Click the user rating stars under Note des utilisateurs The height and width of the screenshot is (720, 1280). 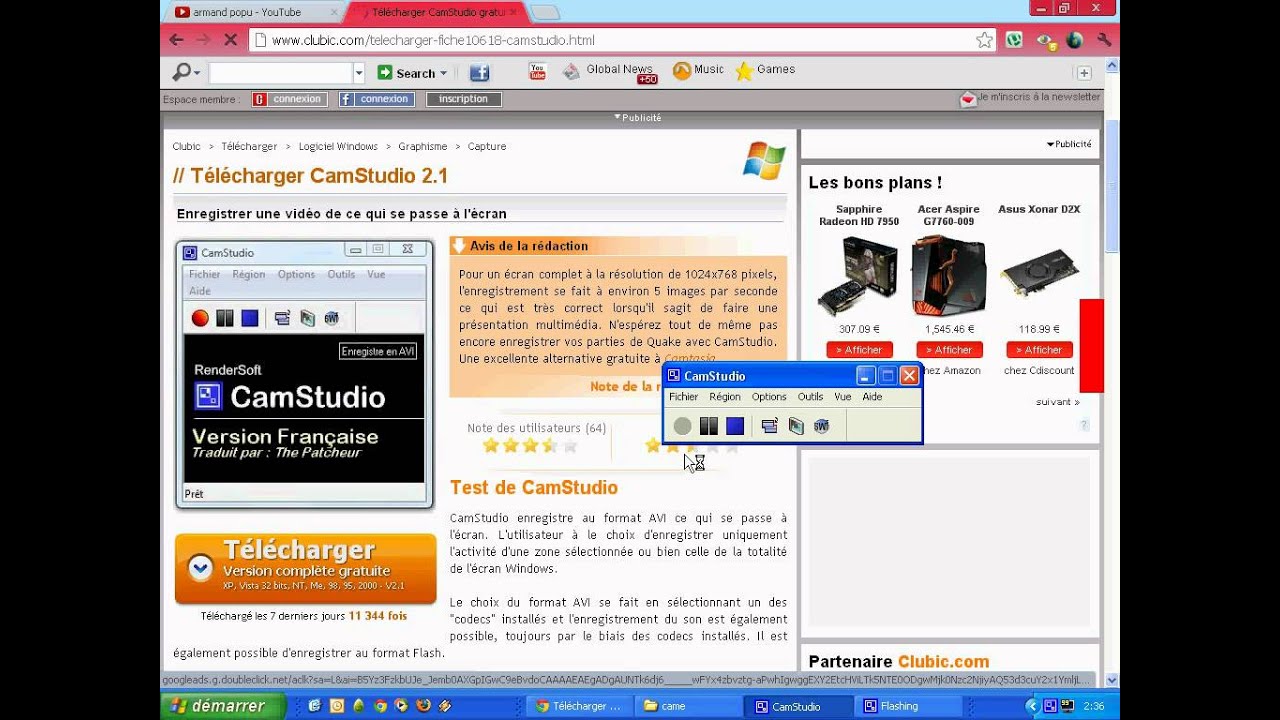coord(530,446)
